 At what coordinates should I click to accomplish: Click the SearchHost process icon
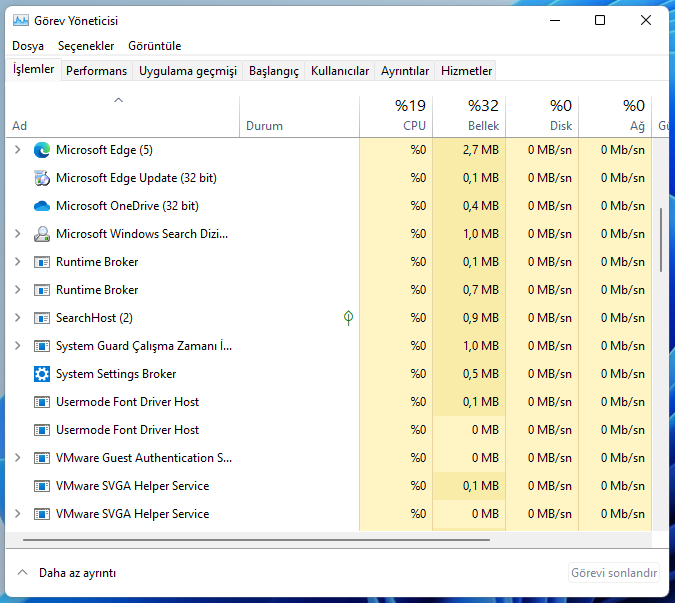coord(42,318)
